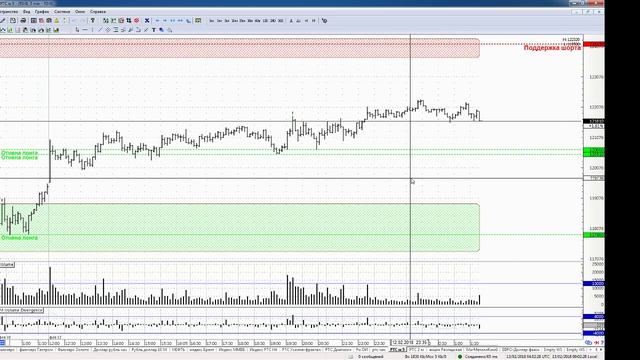
Task: Click the green connection status indicator
Action: 460,356
